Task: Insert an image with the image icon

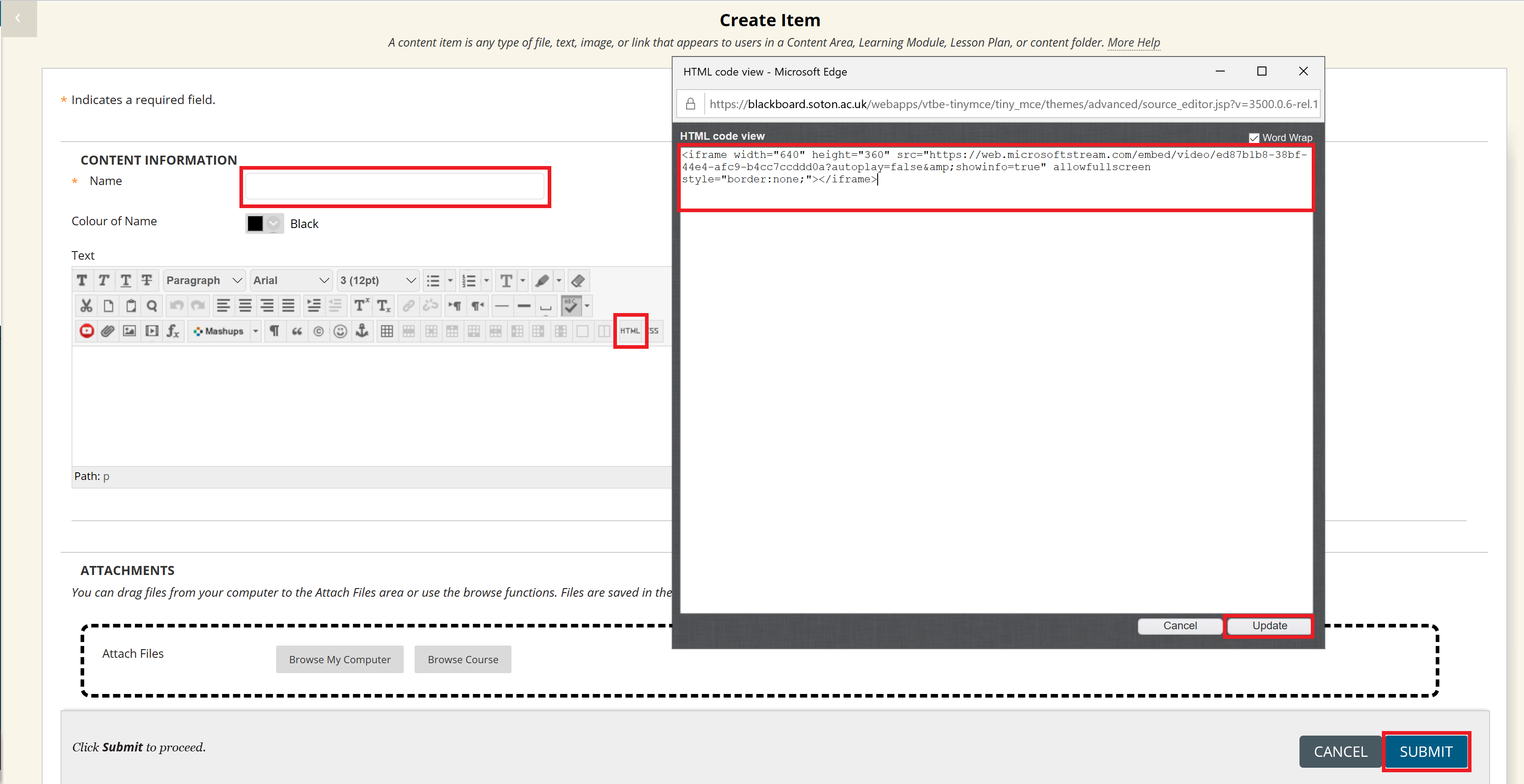Action: pyautogui.click(x=129, y=331)
